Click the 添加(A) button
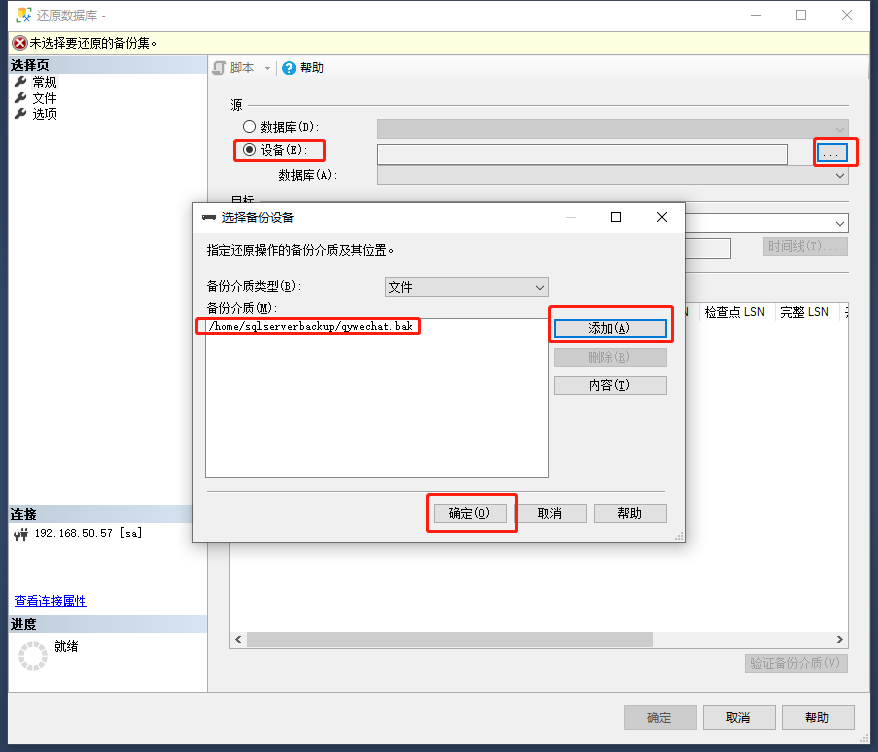Image resolution: width=878 pixels, height=752 pixels. 609,328
